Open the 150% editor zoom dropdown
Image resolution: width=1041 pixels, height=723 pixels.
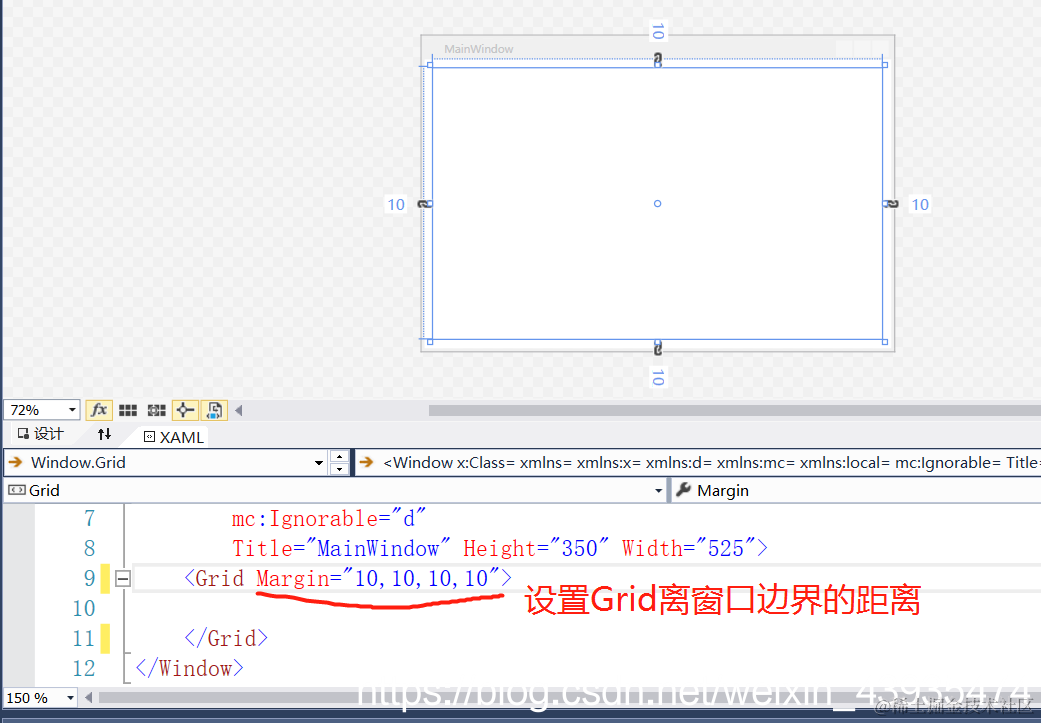tap(38, 697)
